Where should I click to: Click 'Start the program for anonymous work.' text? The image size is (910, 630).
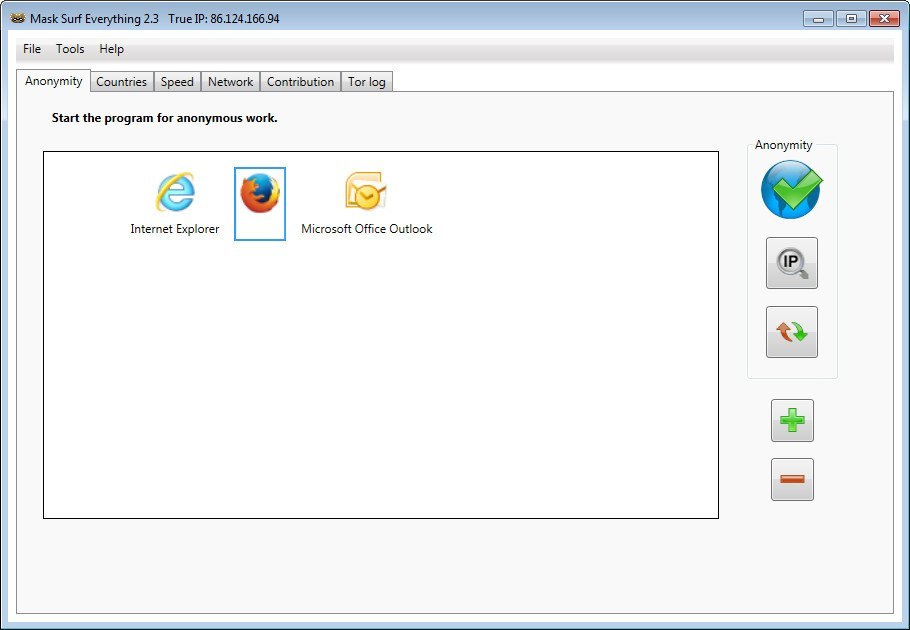point(165,118)
